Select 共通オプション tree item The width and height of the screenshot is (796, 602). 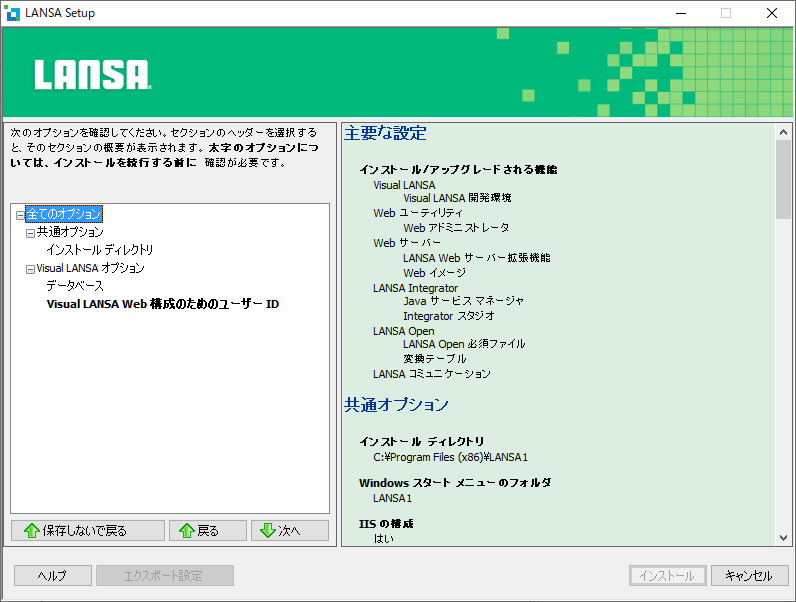pyautogui.click(x=70, y=232)
